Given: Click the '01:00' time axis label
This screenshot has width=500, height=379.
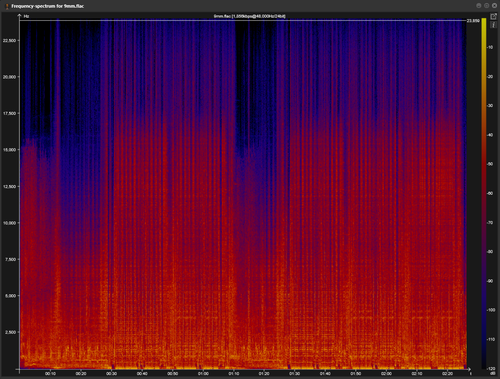Looking at the screenshot, I should point(203,374).
